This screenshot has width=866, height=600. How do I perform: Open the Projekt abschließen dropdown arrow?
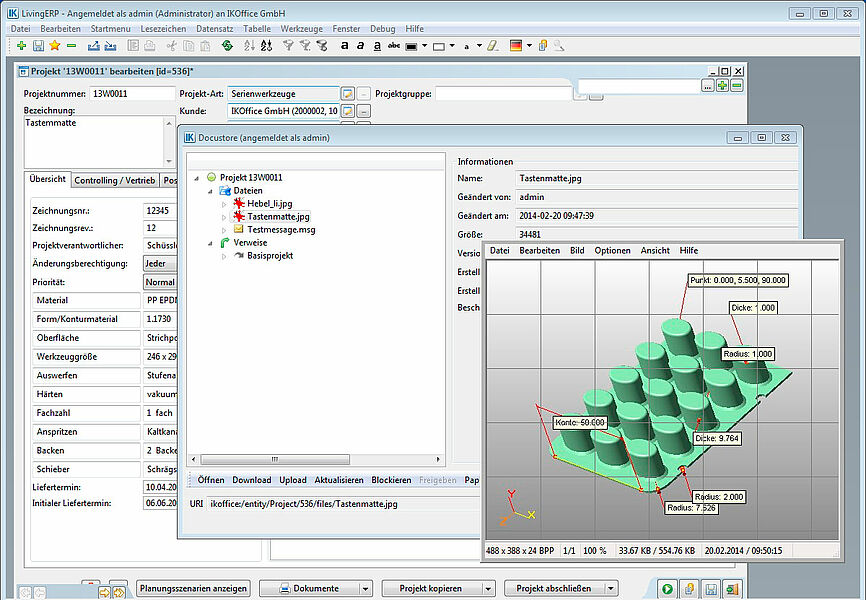point(611,589)
